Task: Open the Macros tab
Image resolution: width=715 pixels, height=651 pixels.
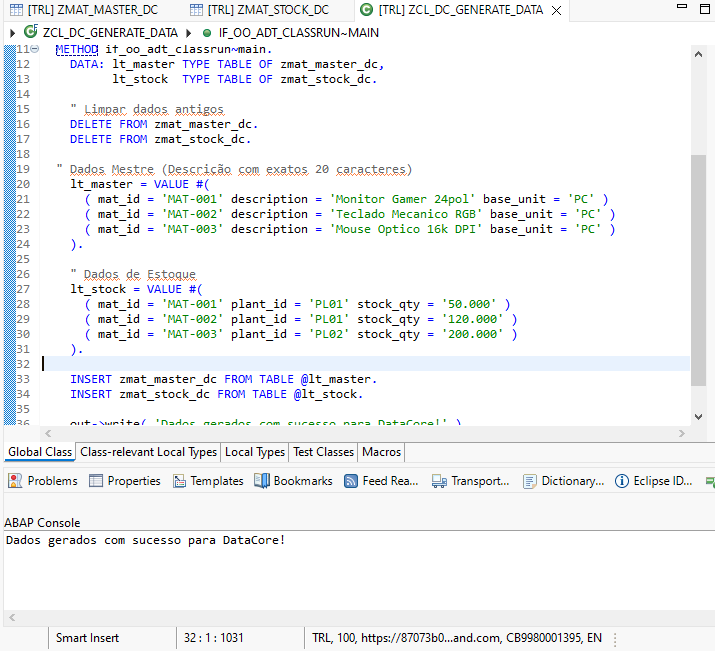Action: click(380, 452)
